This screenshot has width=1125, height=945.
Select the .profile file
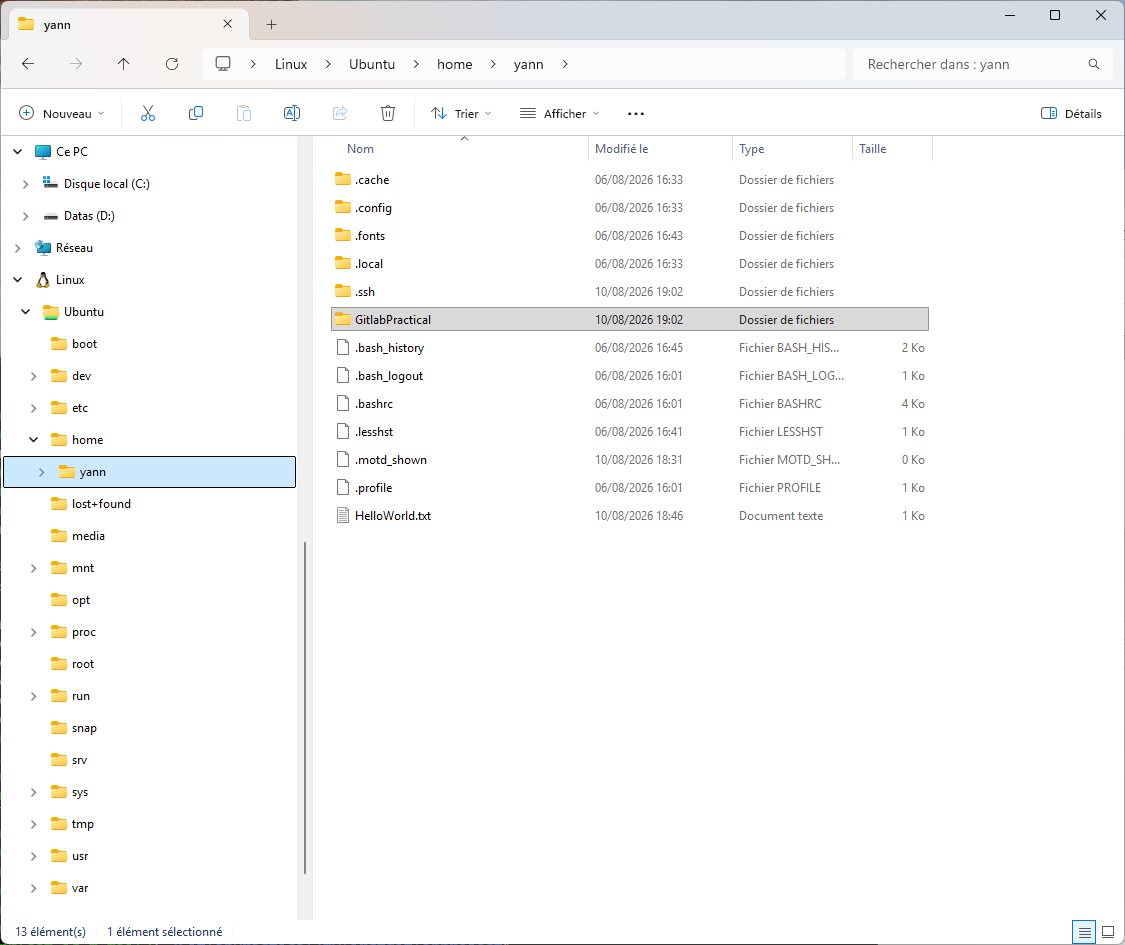(x=630, y=487)
